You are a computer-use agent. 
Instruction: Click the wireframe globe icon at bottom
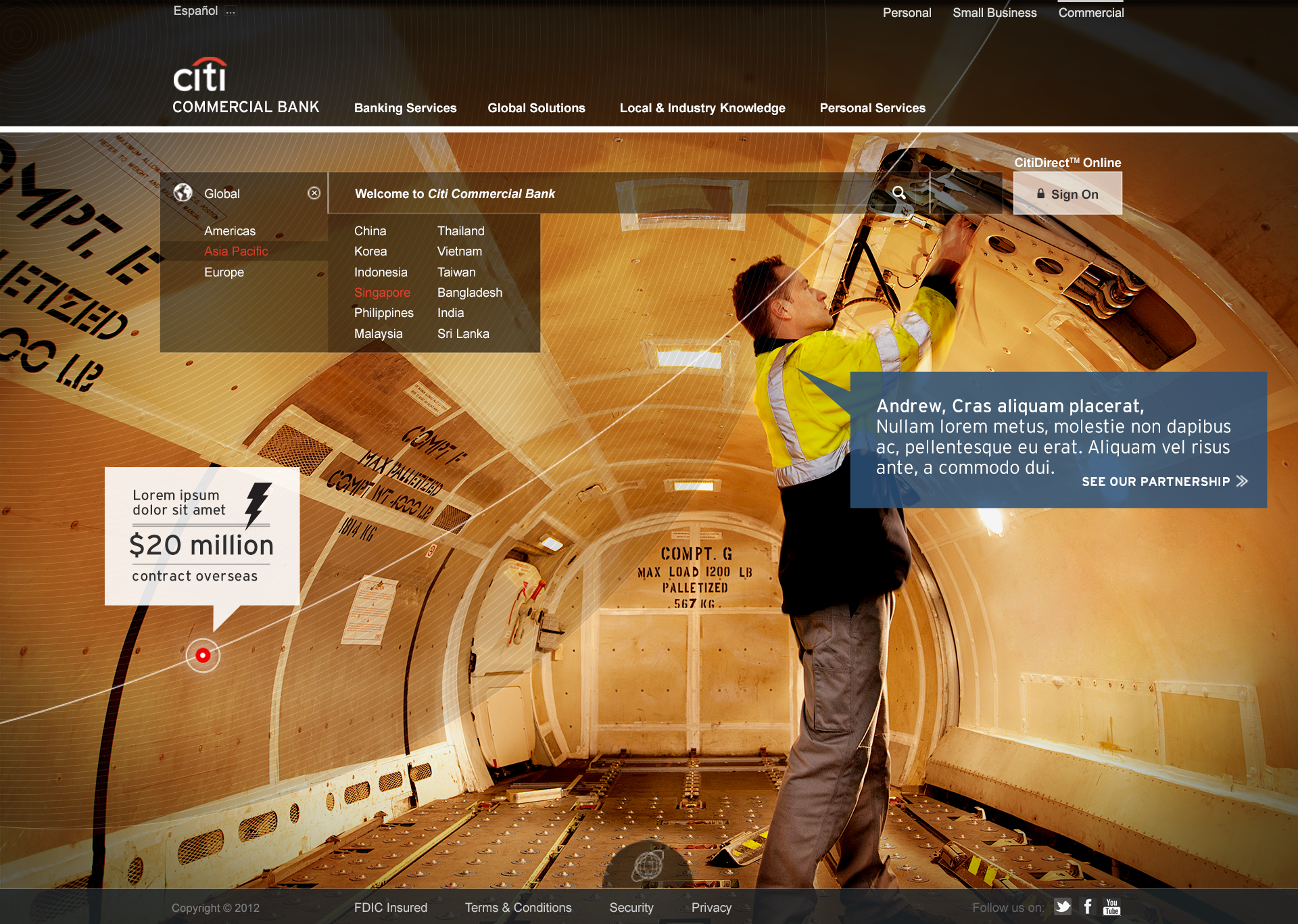[648, 865]
